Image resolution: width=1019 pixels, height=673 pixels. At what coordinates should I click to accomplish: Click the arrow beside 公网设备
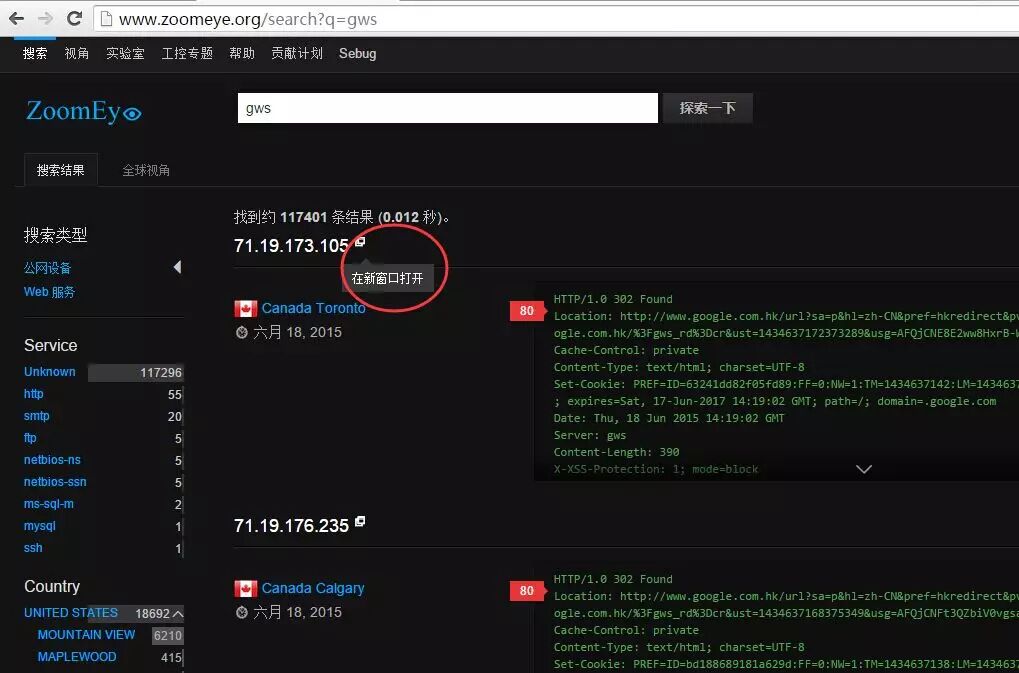click(177, 267)
